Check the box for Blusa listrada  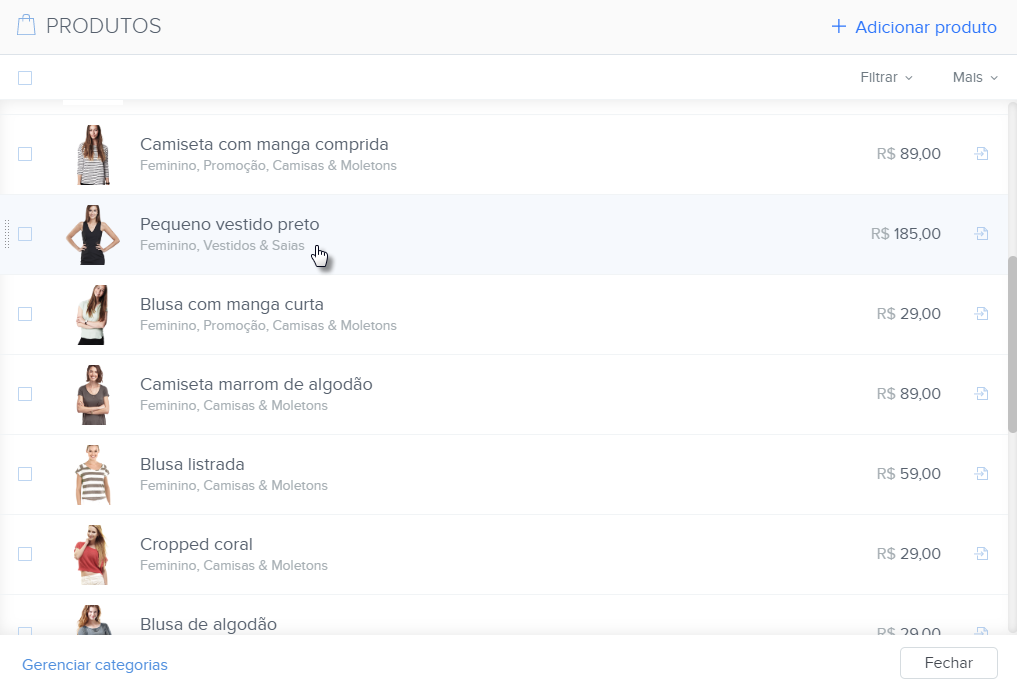pyautogui.click(x=25, y=474)
